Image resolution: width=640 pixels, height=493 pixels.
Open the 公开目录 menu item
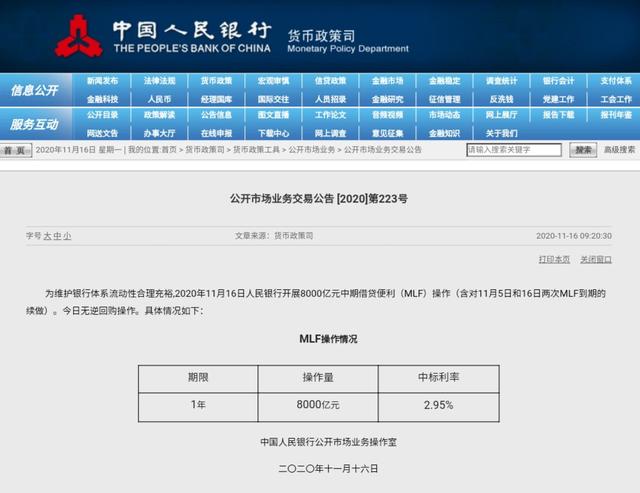coord(102,115)
